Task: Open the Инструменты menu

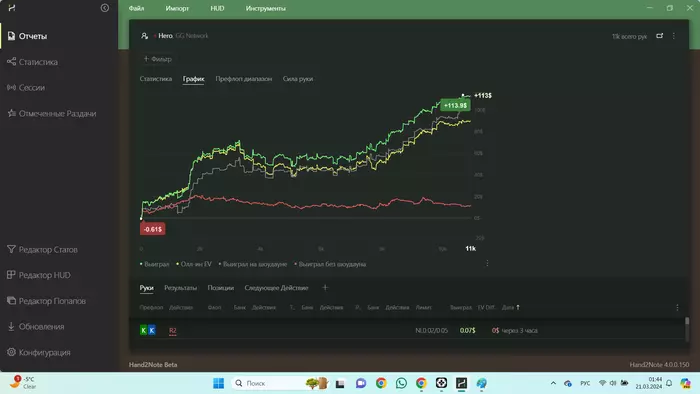Action: (266, 8)
